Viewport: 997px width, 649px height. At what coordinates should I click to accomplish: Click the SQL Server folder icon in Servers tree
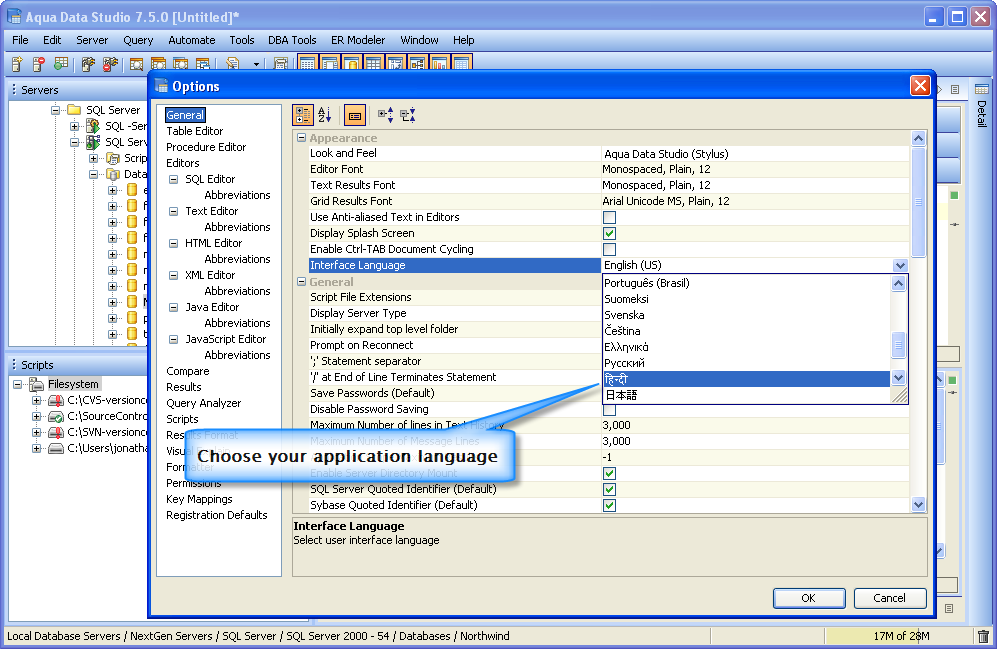74,110
